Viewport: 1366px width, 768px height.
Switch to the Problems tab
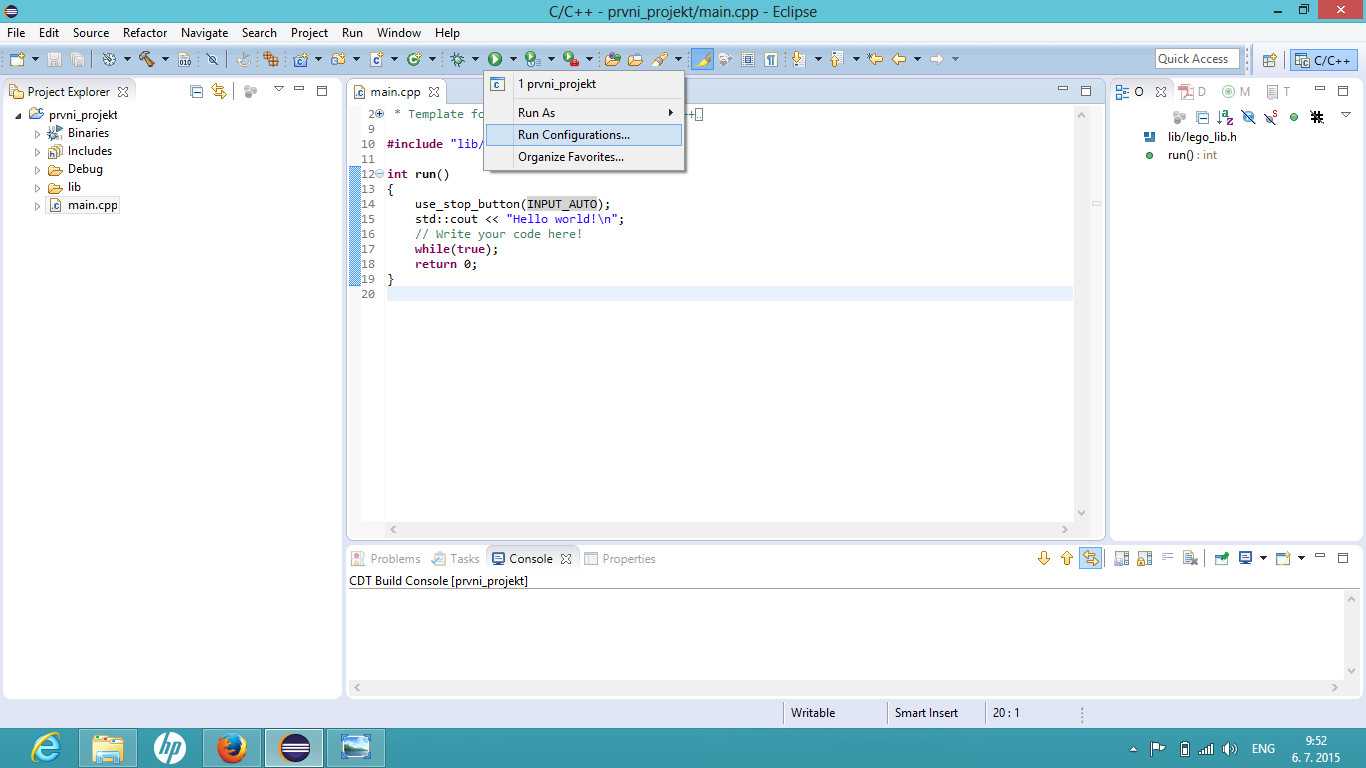pyautogui.click(x=395, y=559)
